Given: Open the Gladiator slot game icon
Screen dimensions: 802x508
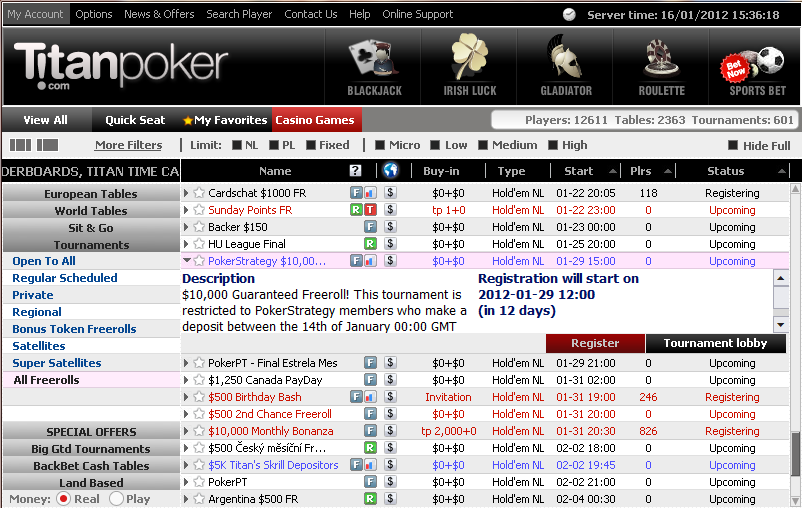Looking at the screenshot, I should point(565,67).
